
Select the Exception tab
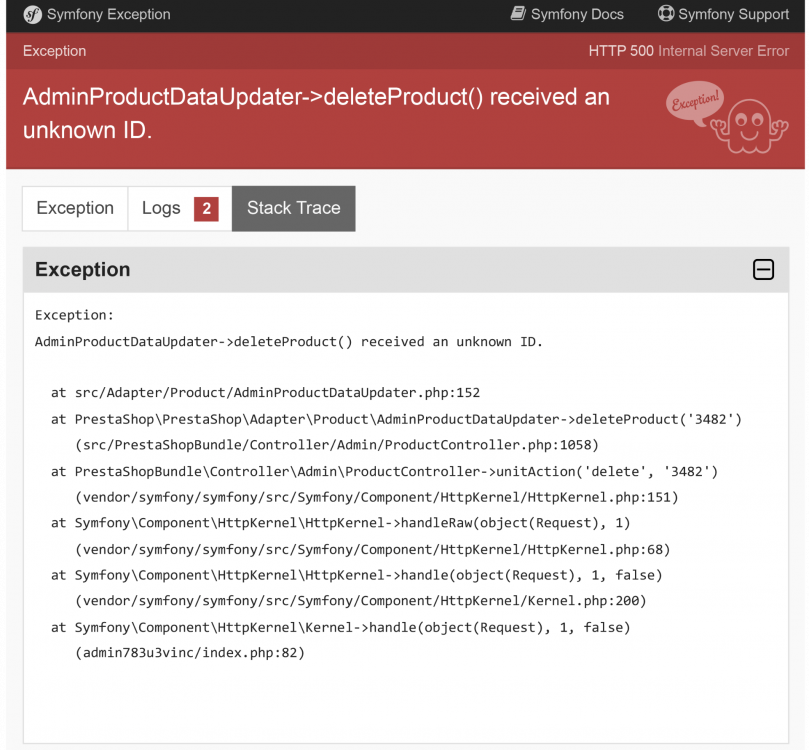click(74, 208)
